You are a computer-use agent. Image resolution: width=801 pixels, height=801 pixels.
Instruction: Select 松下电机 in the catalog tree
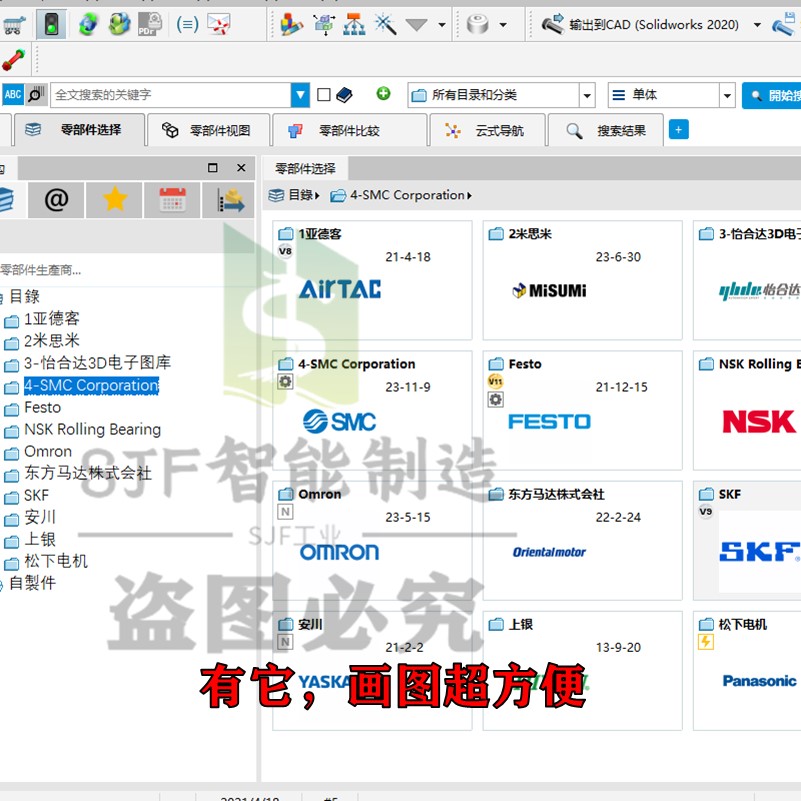coord(56,561)
